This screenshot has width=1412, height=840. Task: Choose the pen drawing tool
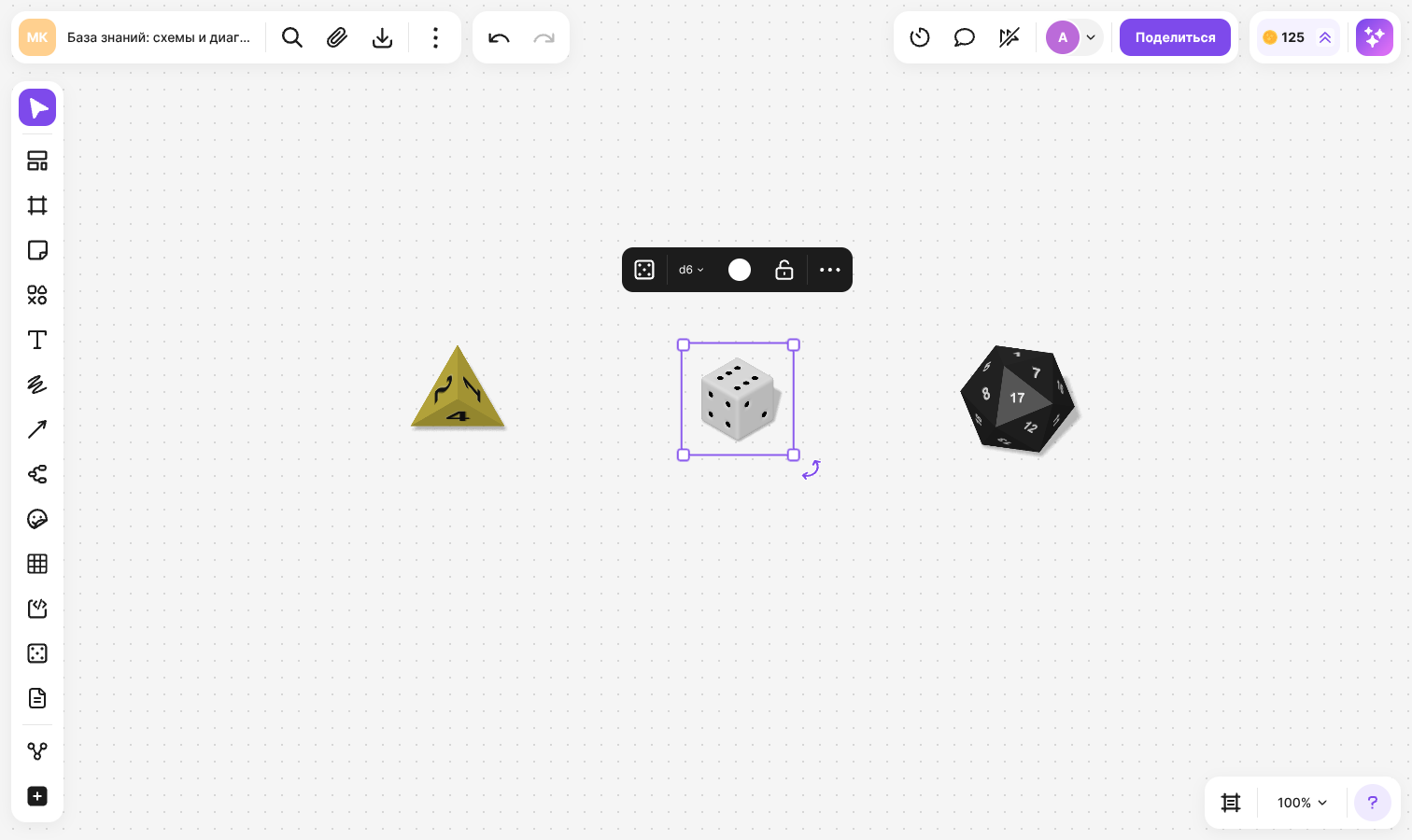pyautogui.click(x=37, y=385)
